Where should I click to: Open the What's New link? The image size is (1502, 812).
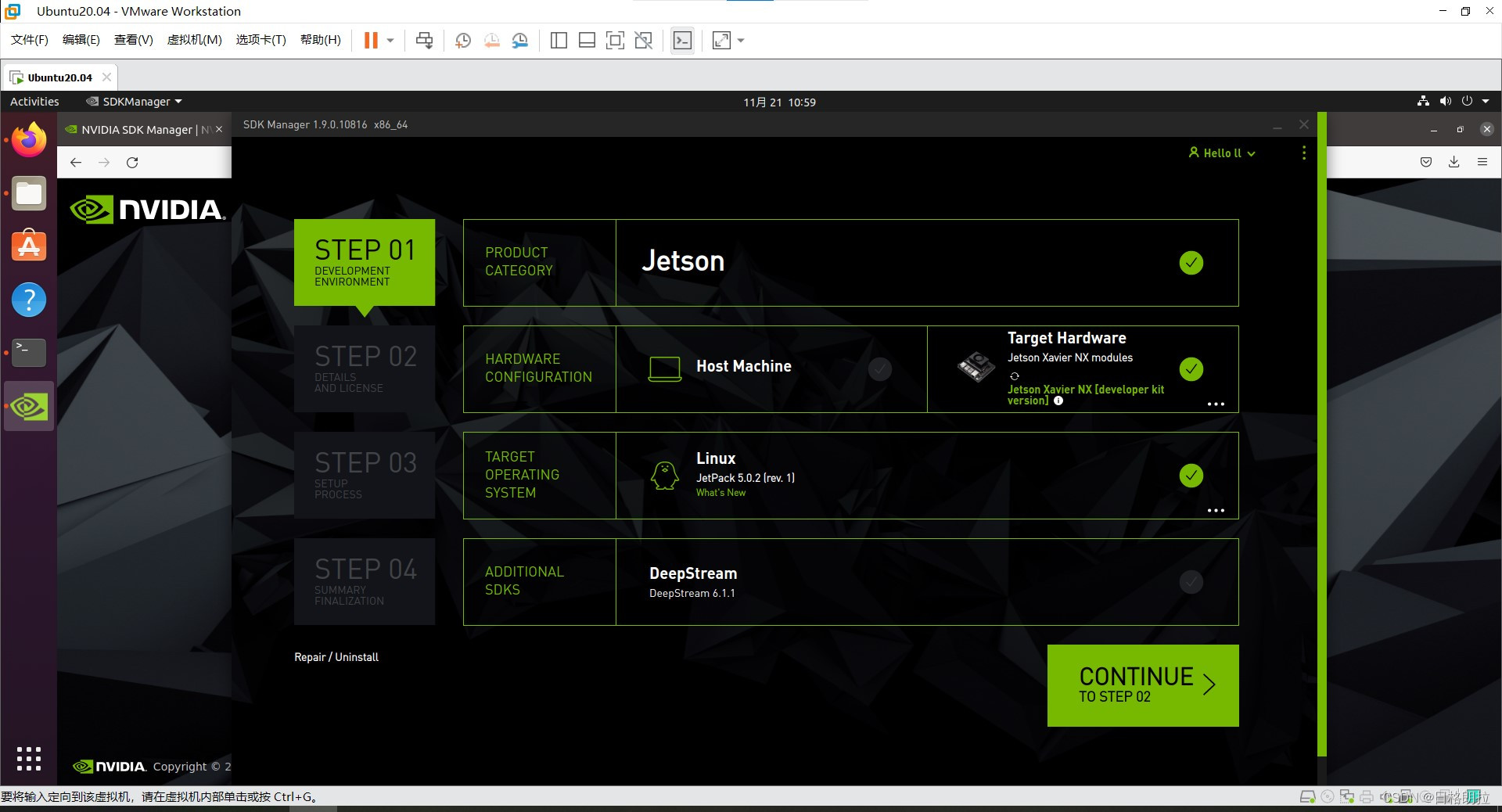click(720, 493)
